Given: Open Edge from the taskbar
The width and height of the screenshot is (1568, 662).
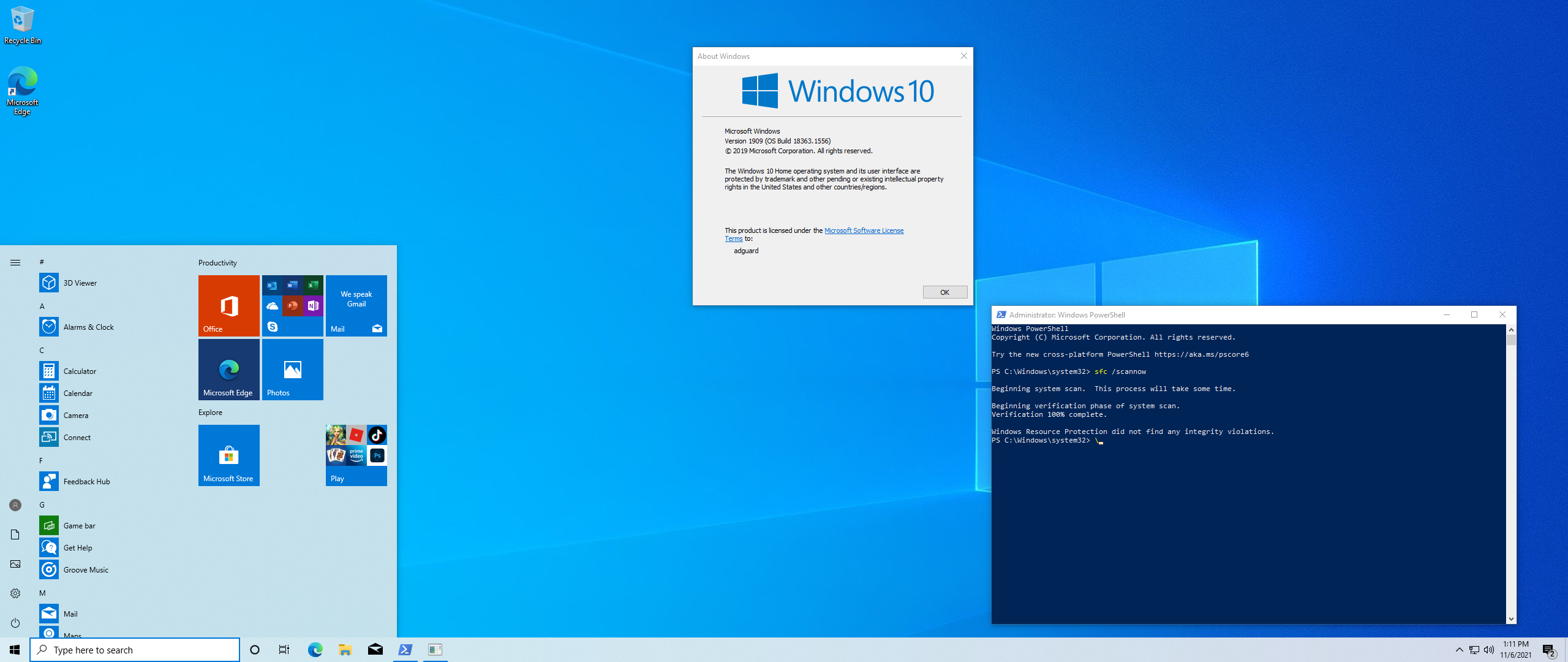Looking at the screenshot, I should click(315, 650).
